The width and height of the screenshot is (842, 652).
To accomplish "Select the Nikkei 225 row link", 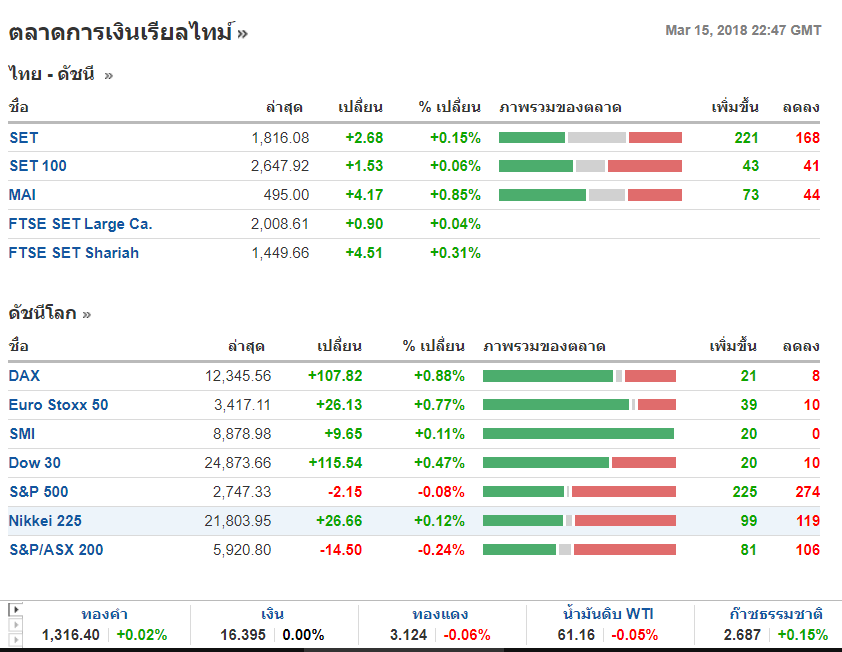I will [45, 521].
